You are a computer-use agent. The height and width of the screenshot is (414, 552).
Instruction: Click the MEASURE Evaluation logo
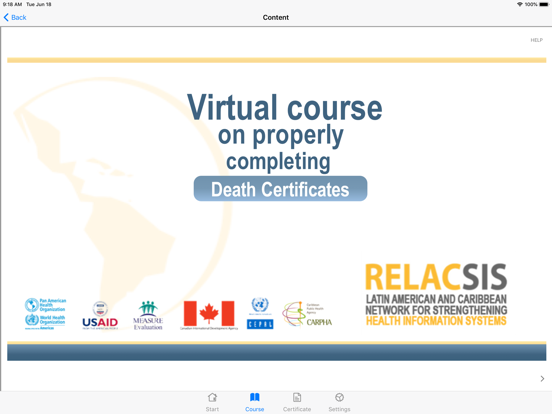[148, 315]
